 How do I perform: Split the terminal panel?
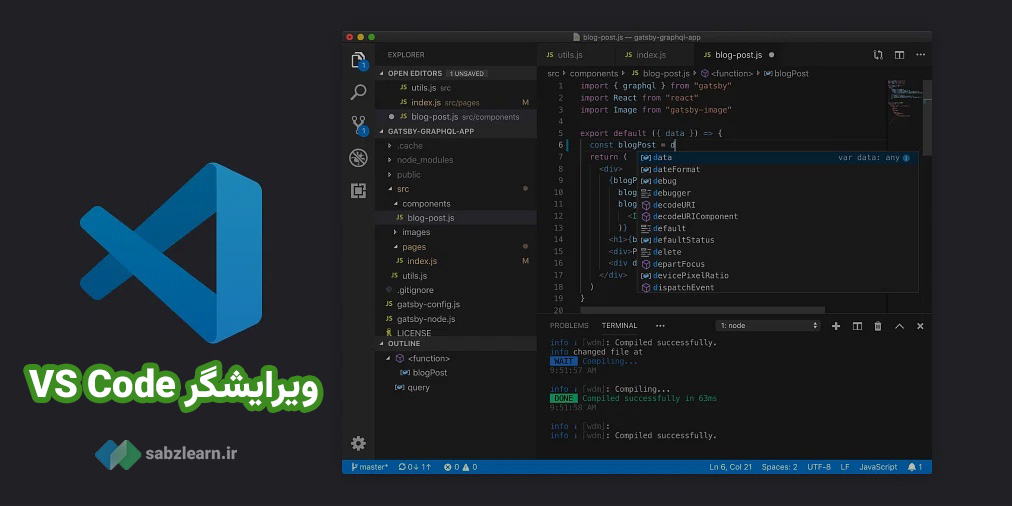point(857,326)
